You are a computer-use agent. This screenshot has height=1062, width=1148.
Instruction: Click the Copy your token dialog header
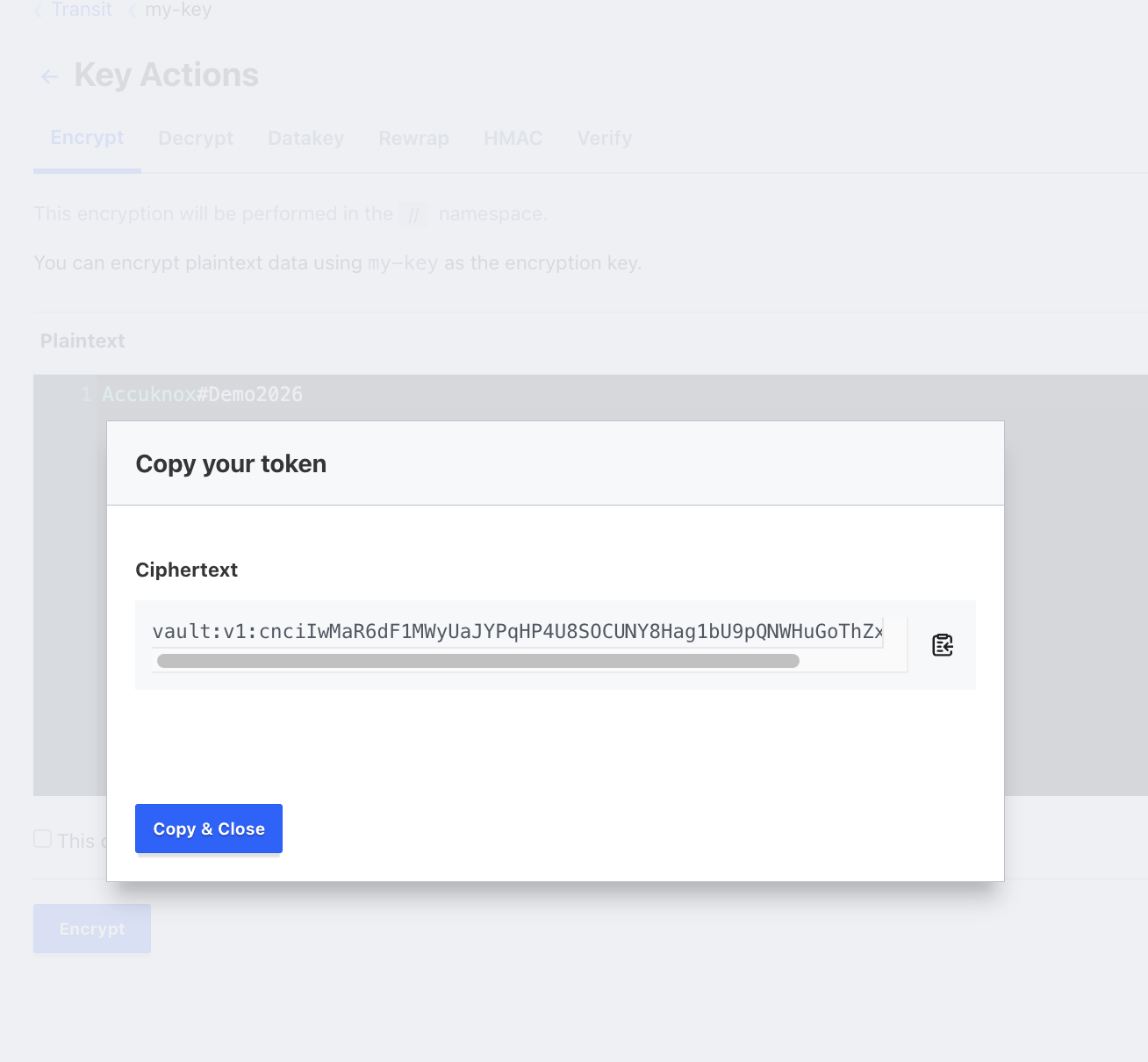pos(556,463)
